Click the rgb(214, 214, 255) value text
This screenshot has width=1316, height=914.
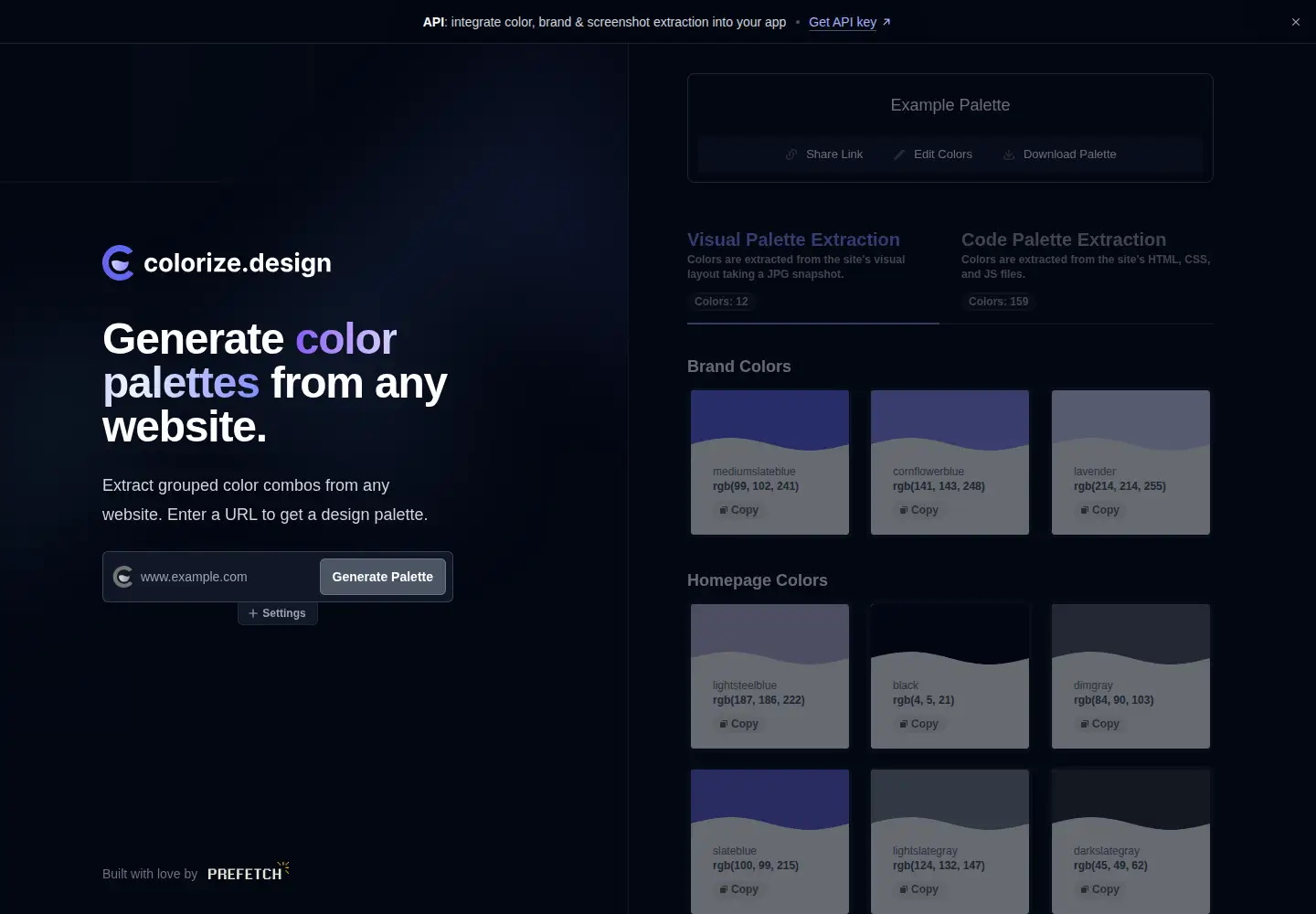1120,486
